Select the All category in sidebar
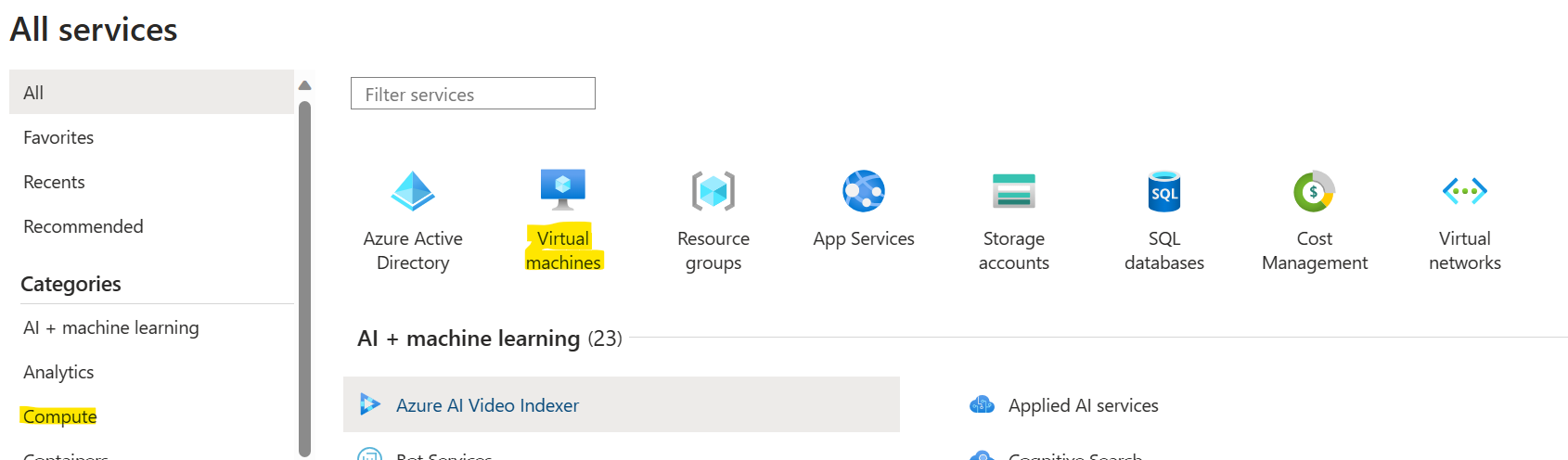Screen dimensions: 1568x460 click(x=152, y=92)
